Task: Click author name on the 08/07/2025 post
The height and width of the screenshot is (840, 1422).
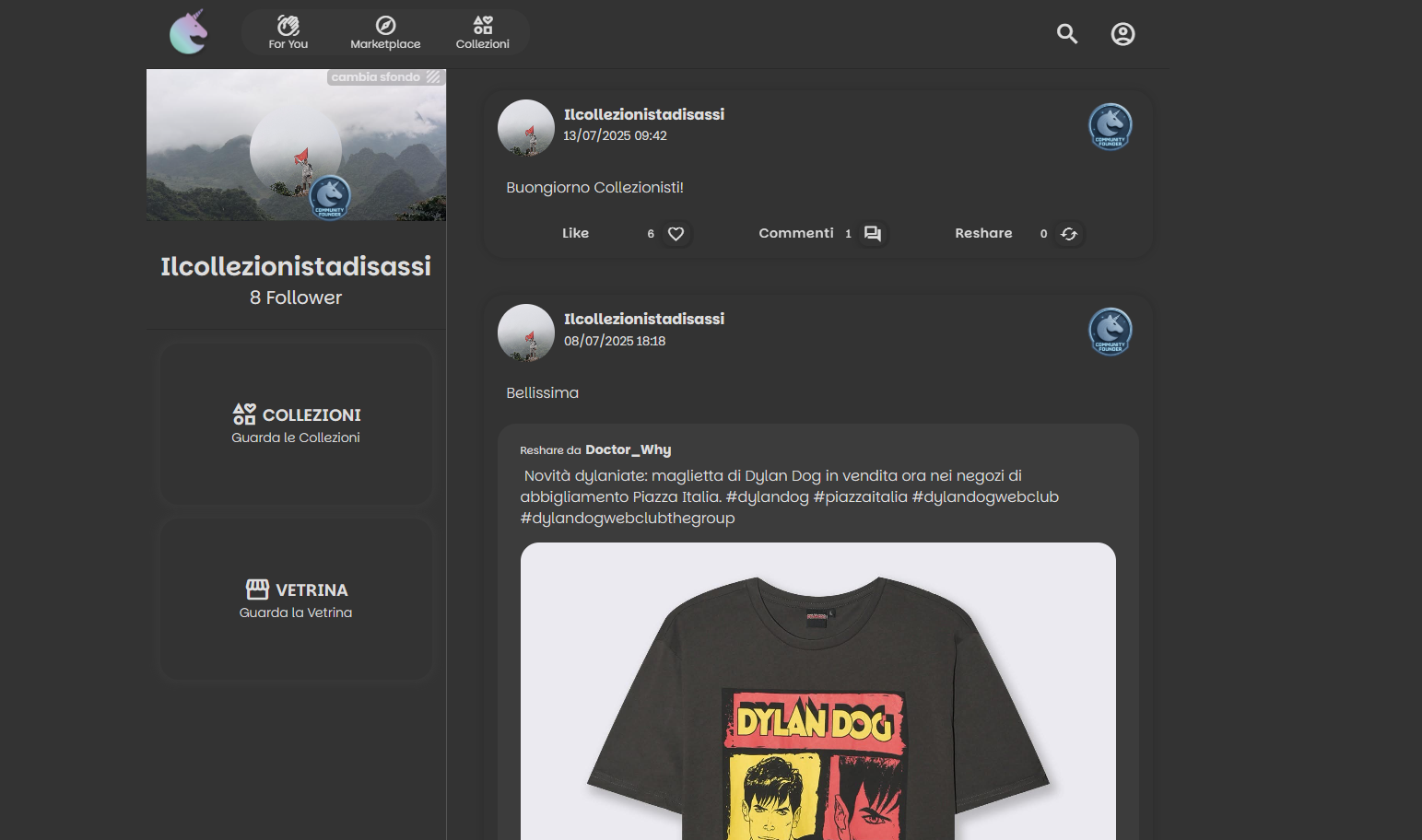Action: (x=644, y=319)
